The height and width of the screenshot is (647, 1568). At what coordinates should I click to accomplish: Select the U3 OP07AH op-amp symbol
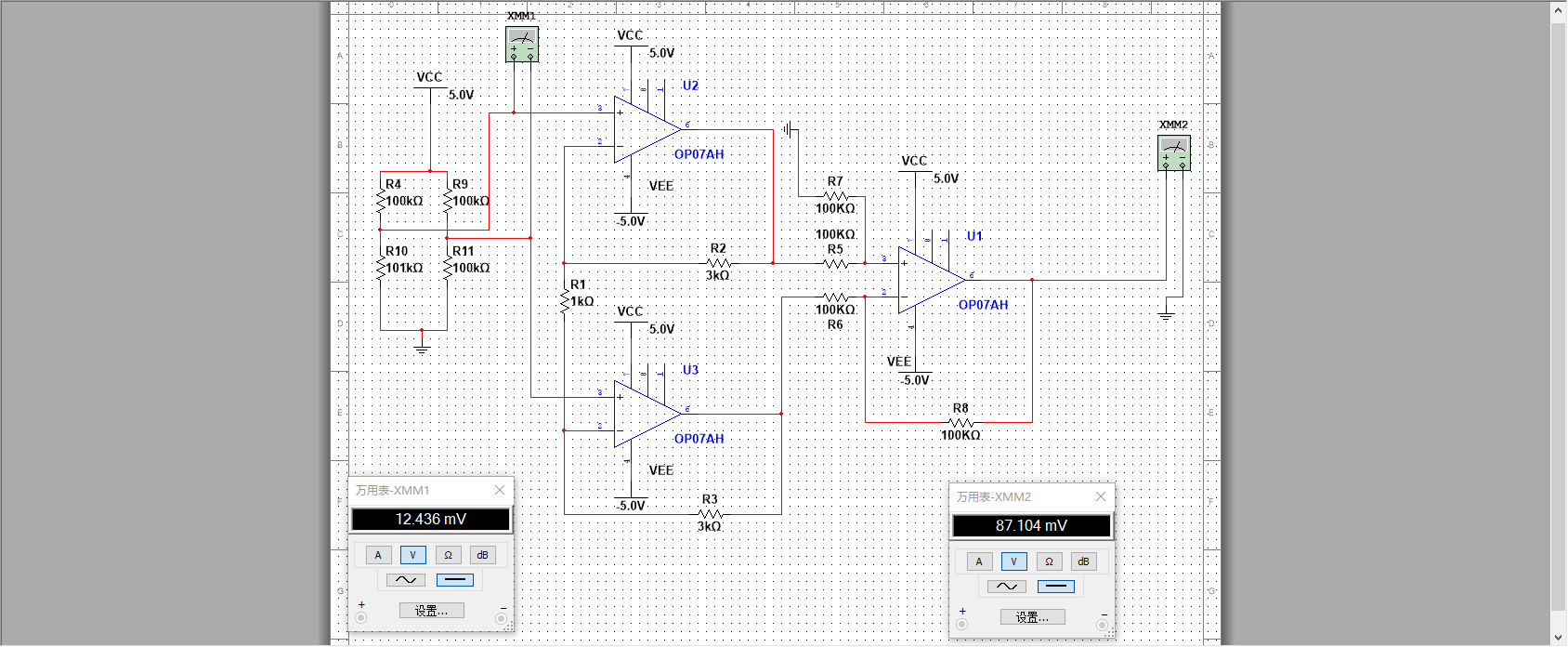pos(647,414)
